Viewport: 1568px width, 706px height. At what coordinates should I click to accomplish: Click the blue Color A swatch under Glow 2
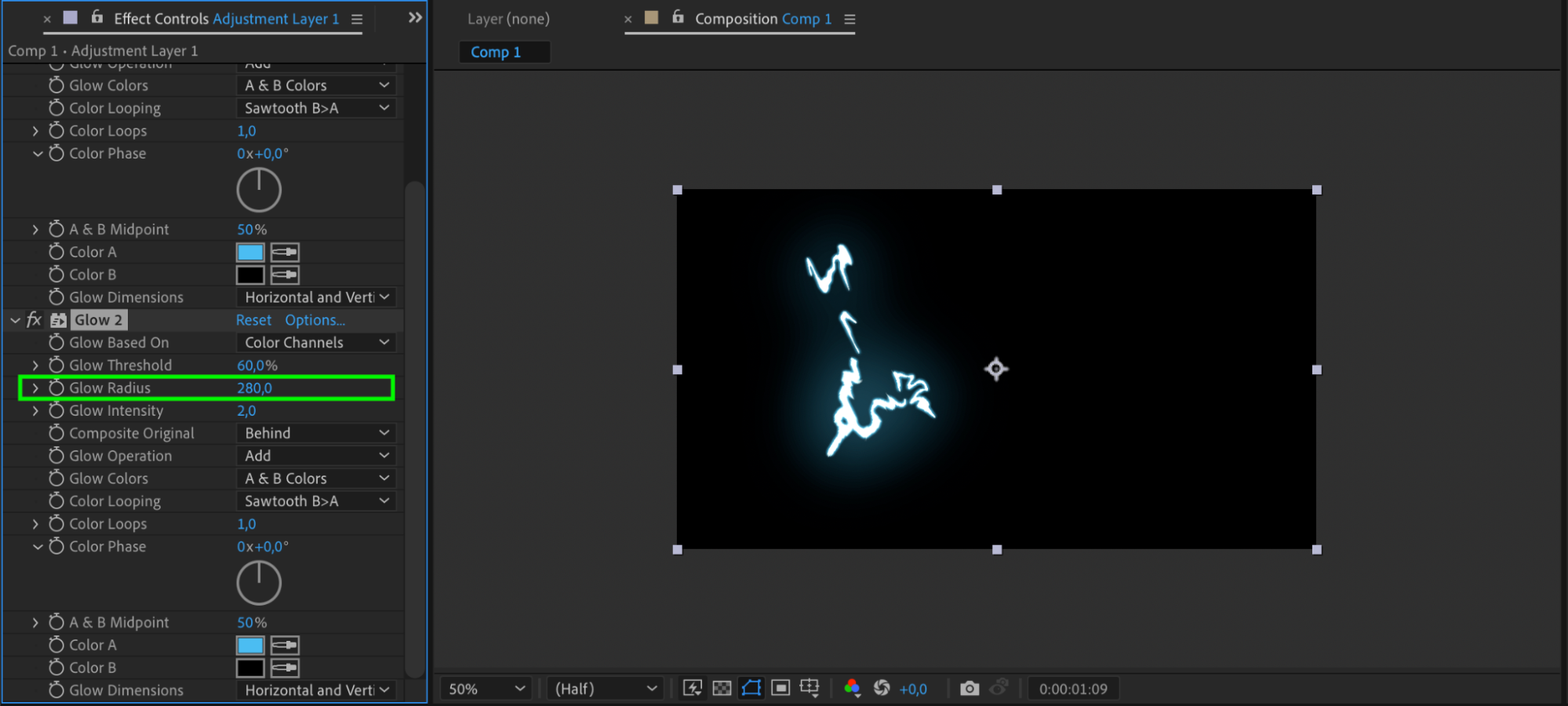250,645
